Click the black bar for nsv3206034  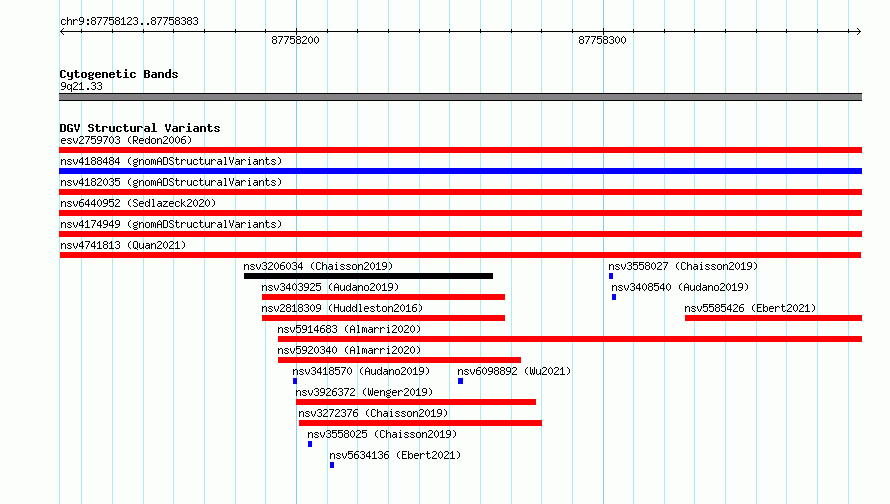pyautogui.click(x=368, y=276)
